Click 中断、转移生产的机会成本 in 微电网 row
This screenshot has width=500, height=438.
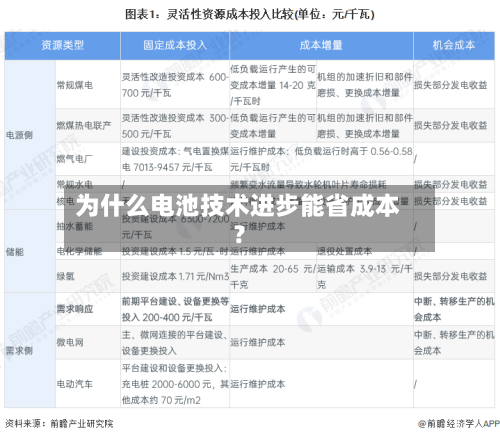(454, 342)
